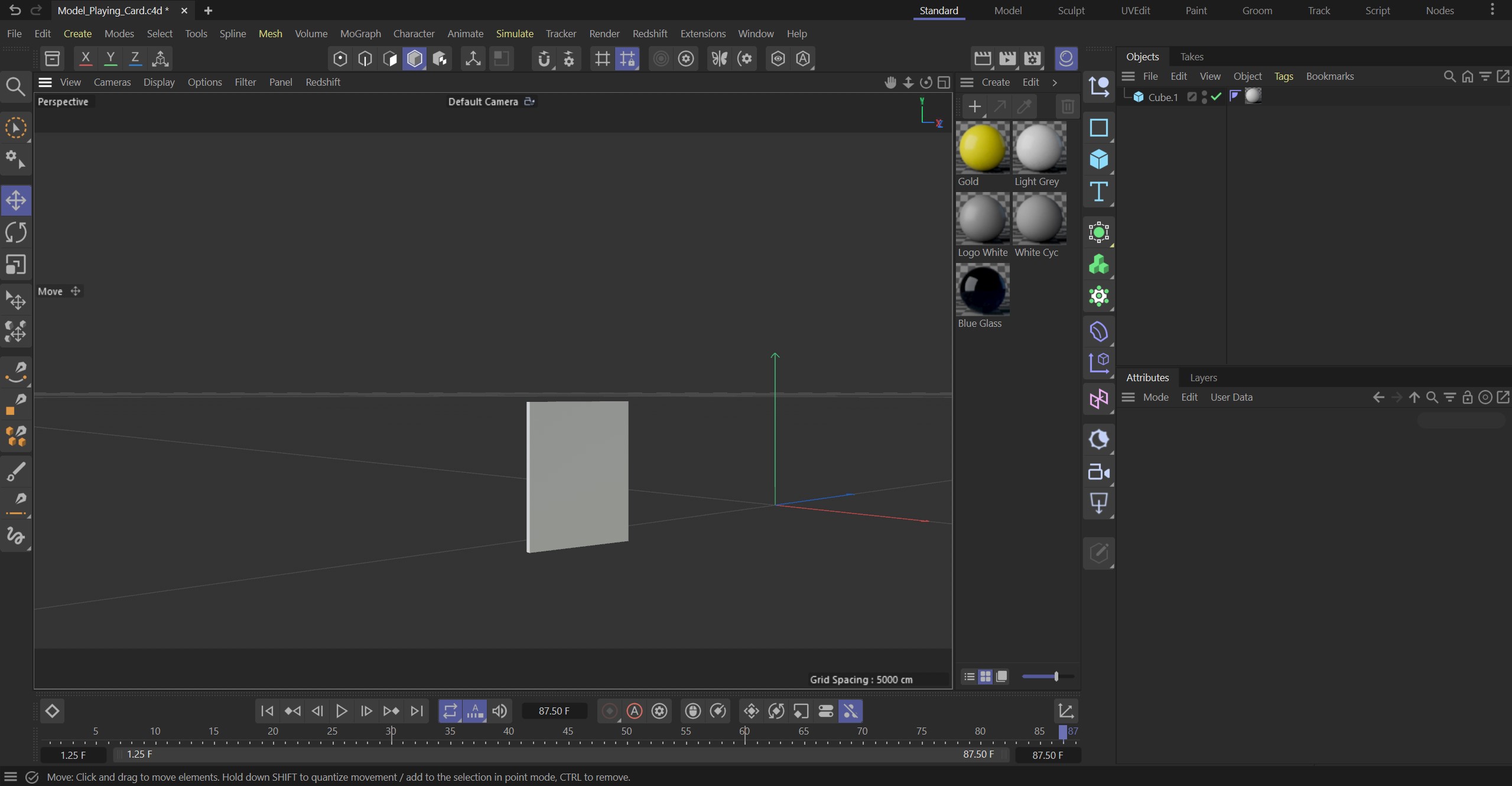Toggle the Y axis lock button

pyautogui.click(x=110, y=58)
